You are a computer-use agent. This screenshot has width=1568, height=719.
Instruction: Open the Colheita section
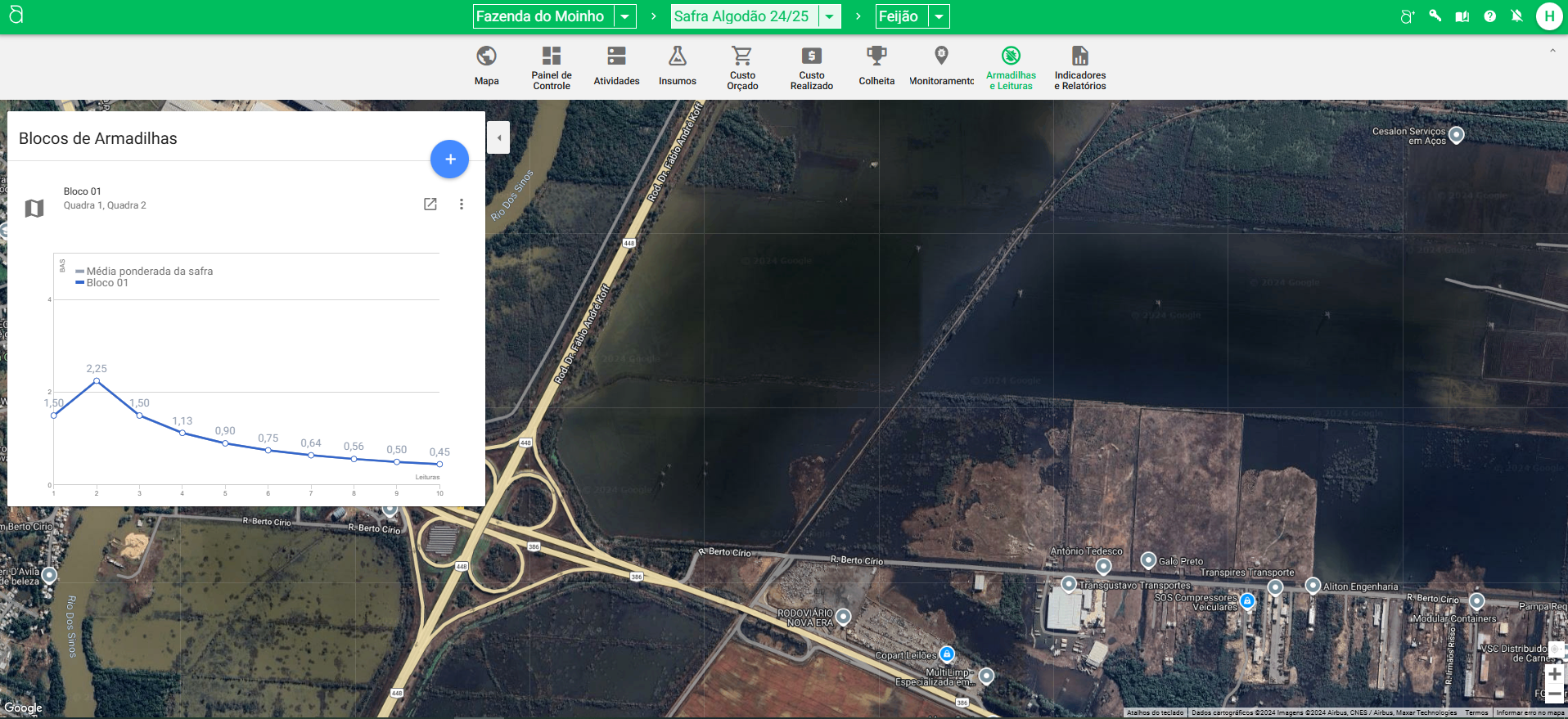coord(876,65)
